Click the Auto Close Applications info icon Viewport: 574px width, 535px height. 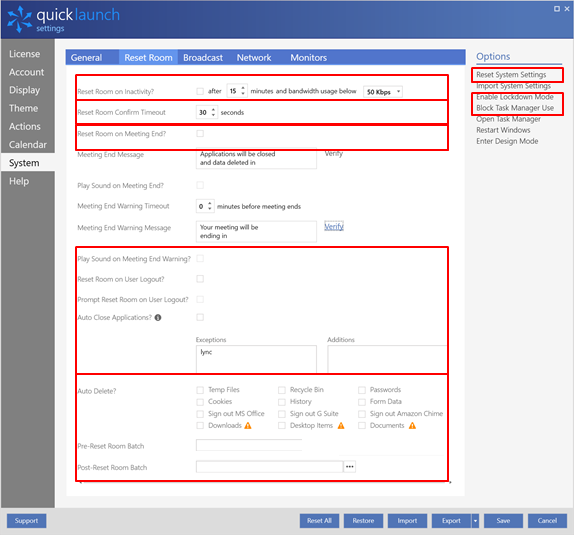158,317
